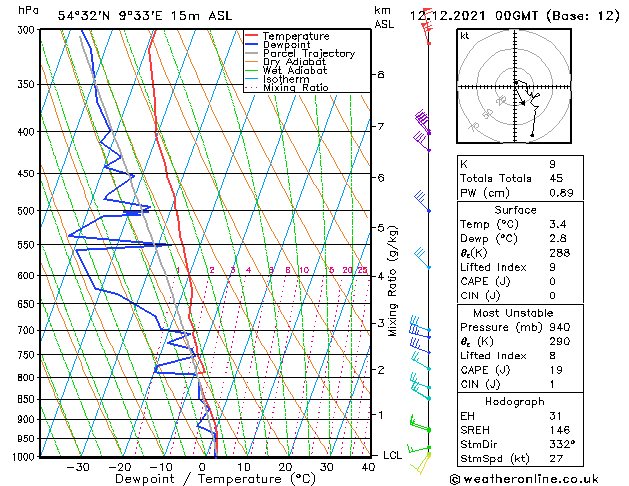The image size is (629, 486).
Task: Click the Pressure (mb) value 940
Action: (560, 327)
